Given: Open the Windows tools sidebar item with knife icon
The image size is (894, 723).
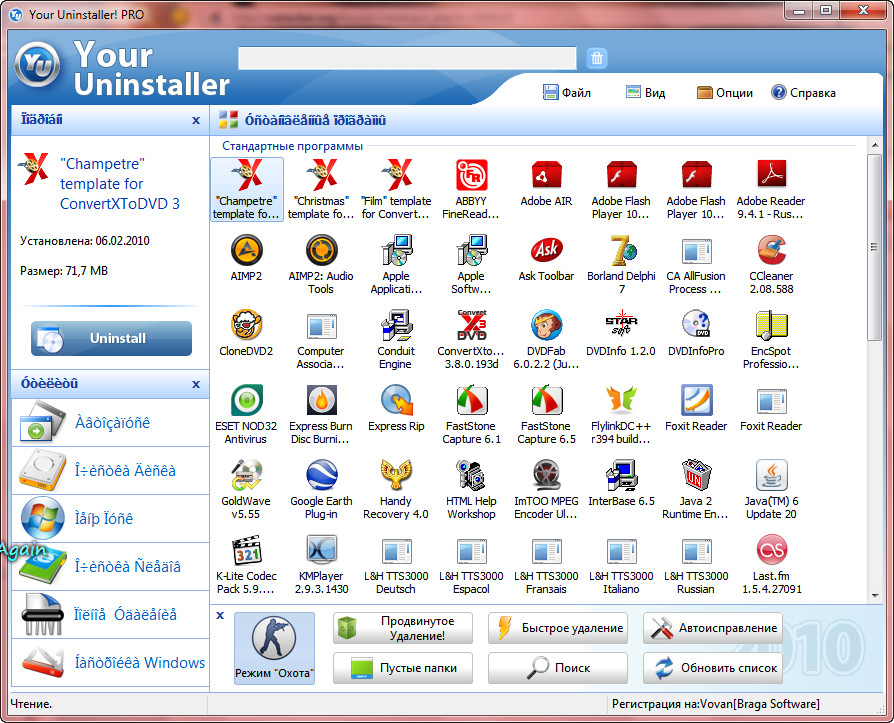Looking at the screenshot, I should coord(110,663).
